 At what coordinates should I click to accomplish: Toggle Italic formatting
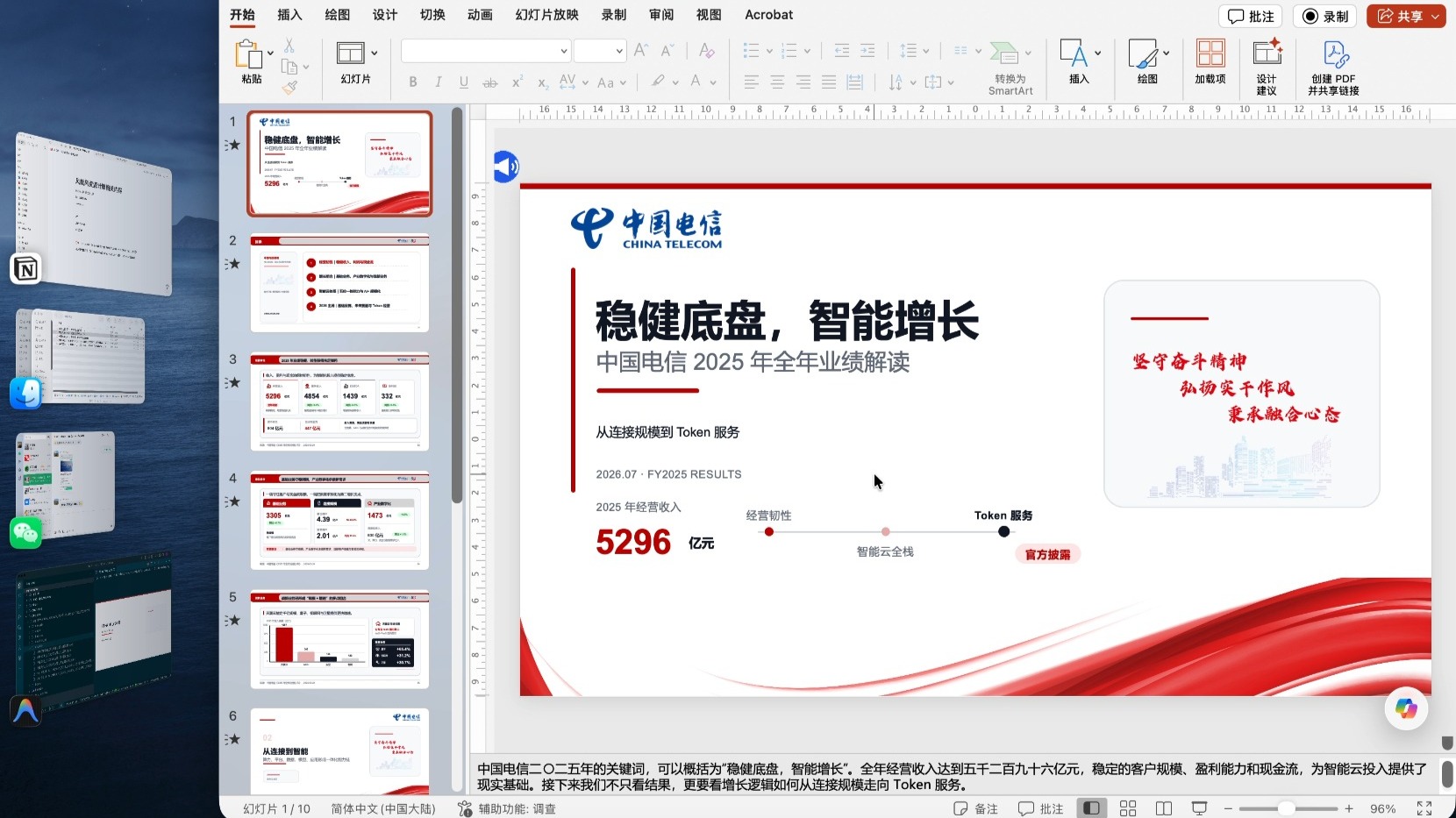pyautogui.click(x=438, y=82)
